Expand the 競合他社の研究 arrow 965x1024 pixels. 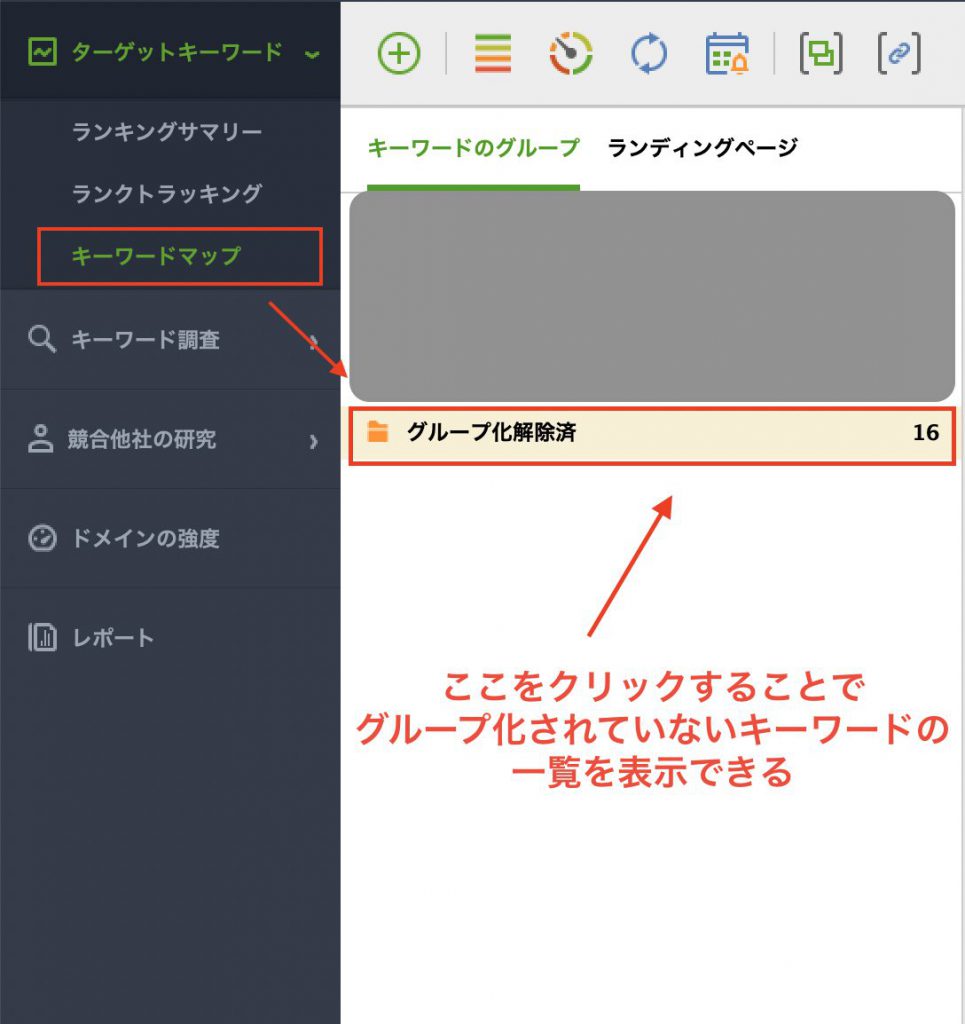tap(313, 441)
